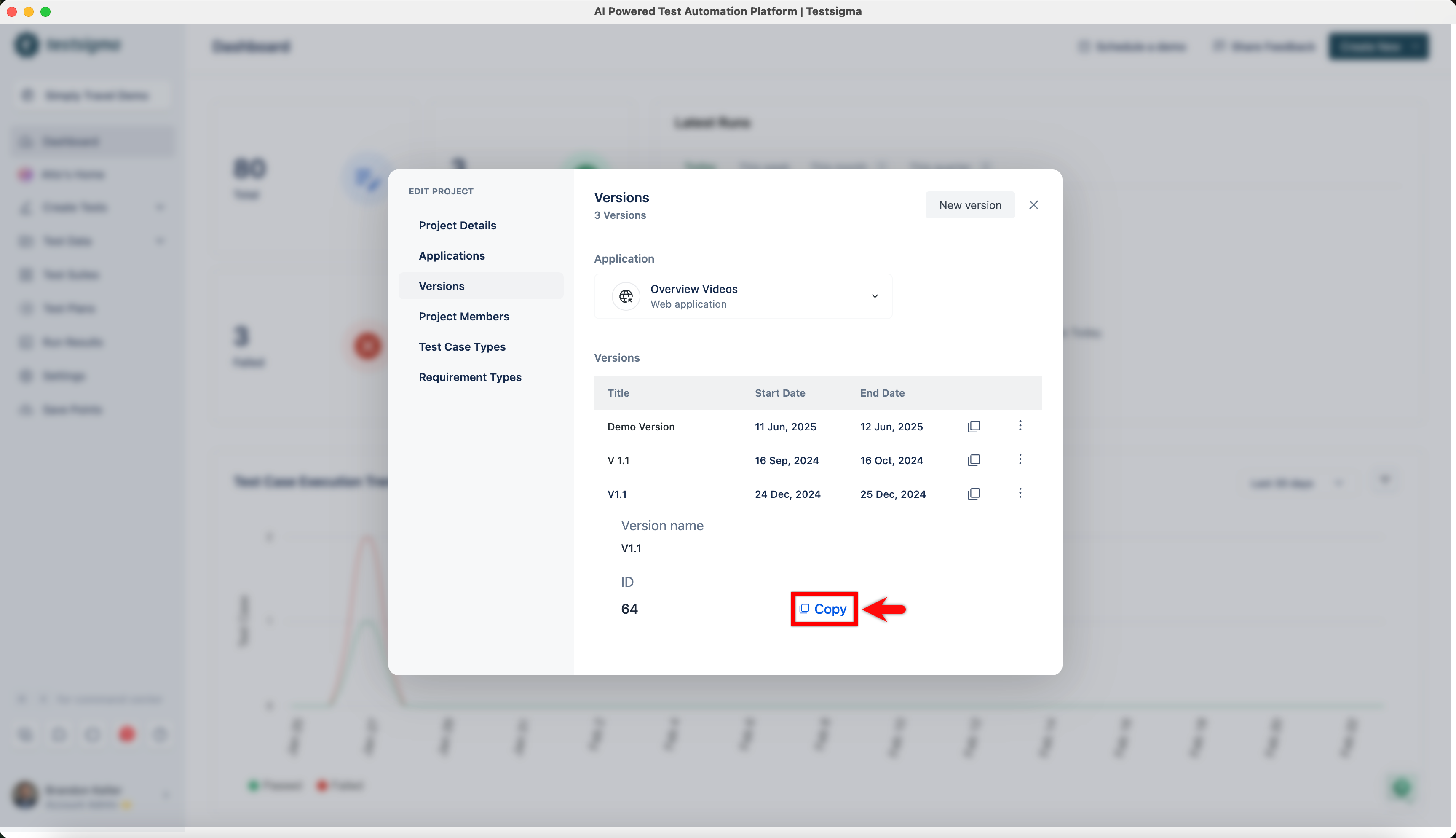Click the globe web application icon
The image size is (1456, 838).
tap(626, 296)
